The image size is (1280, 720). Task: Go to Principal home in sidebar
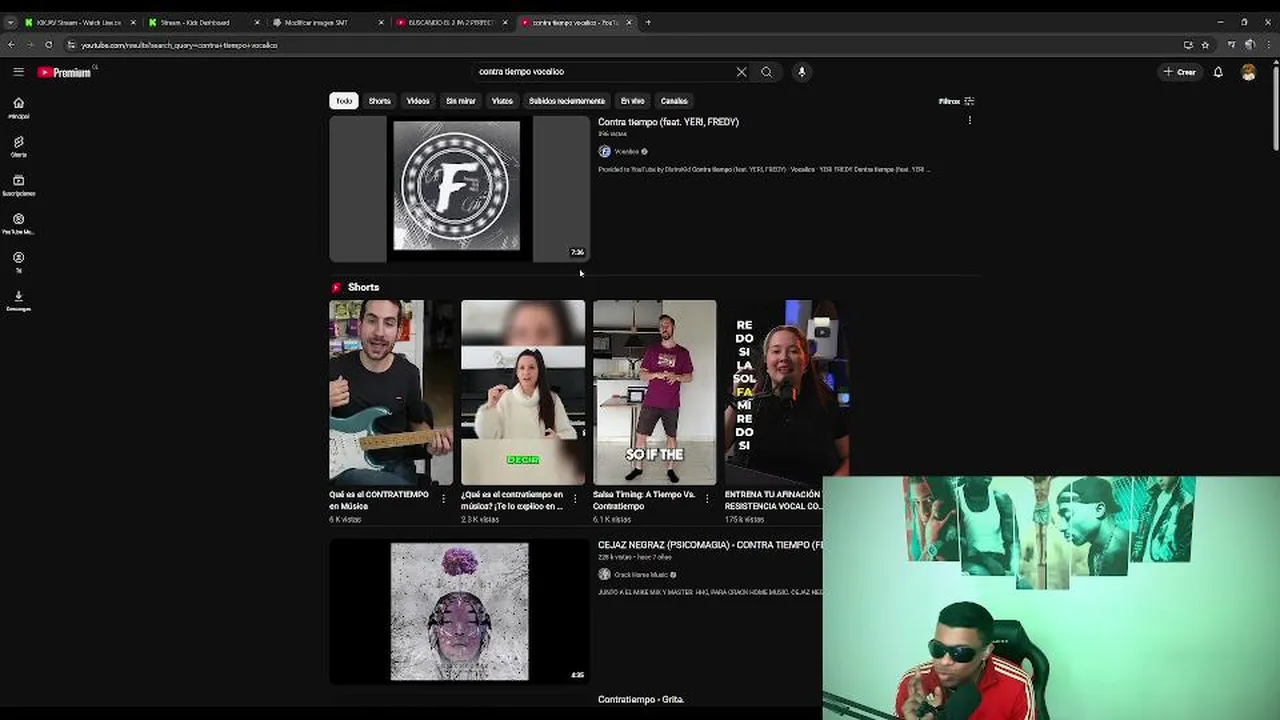[x=18, y=108]
